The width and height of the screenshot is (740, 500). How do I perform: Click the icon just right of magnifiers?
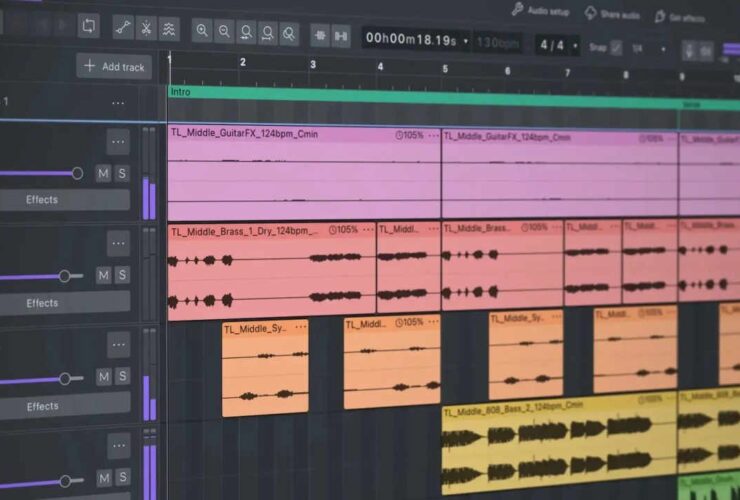pos(320,35)
